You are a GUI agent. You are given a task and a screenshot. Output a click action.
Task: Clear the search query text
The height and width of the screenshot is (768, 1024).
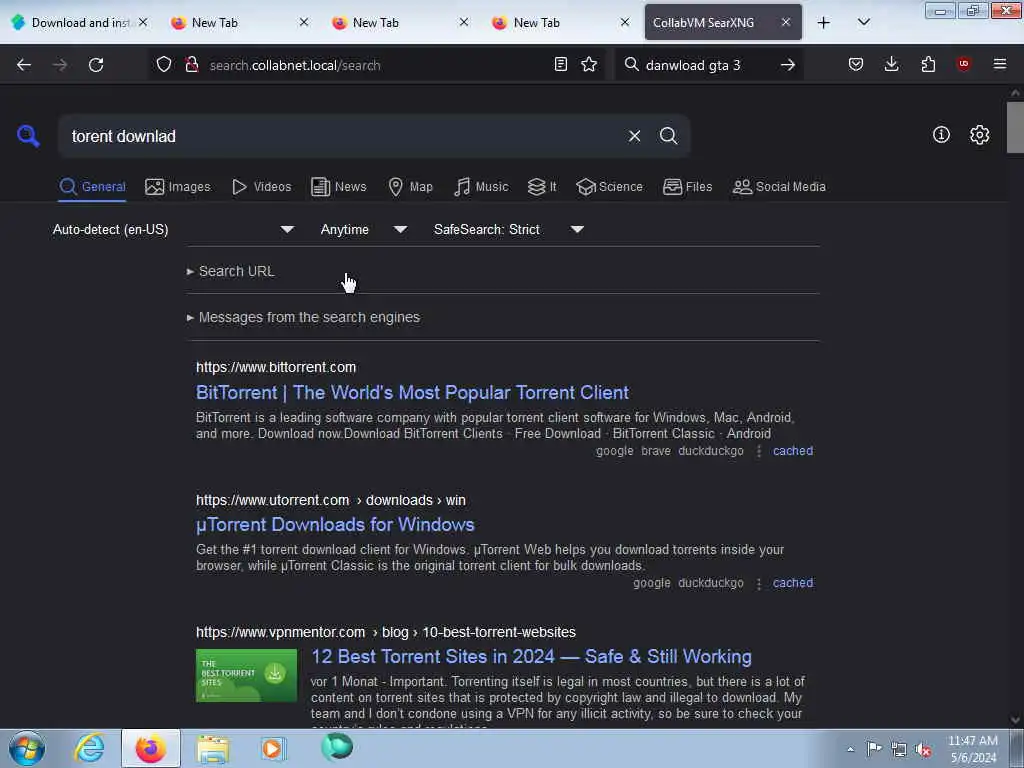(634, 136)
